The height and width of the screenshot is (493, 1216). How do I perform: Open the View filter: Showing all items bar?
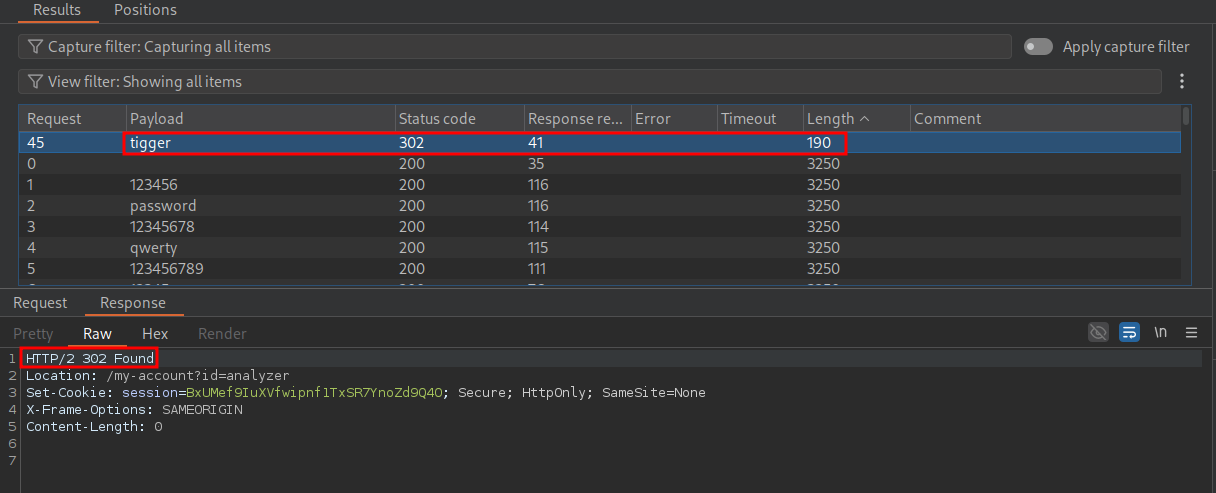click(x=590, y=82)
